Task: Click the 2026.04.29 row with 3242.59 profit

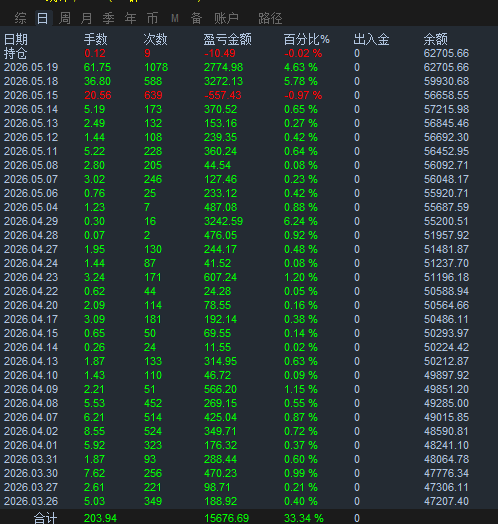Action: pyautogui.click(x=249, y=221)
